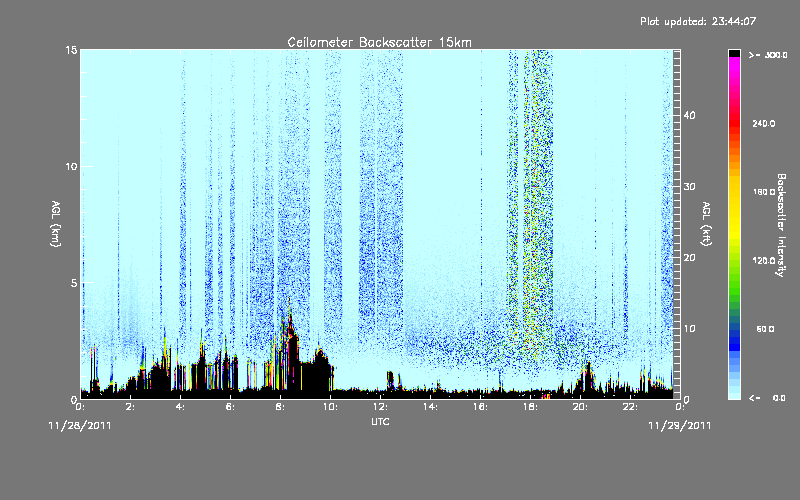Click the 'Plot updated: 23:44:07' timestamp

click(698, 21)
